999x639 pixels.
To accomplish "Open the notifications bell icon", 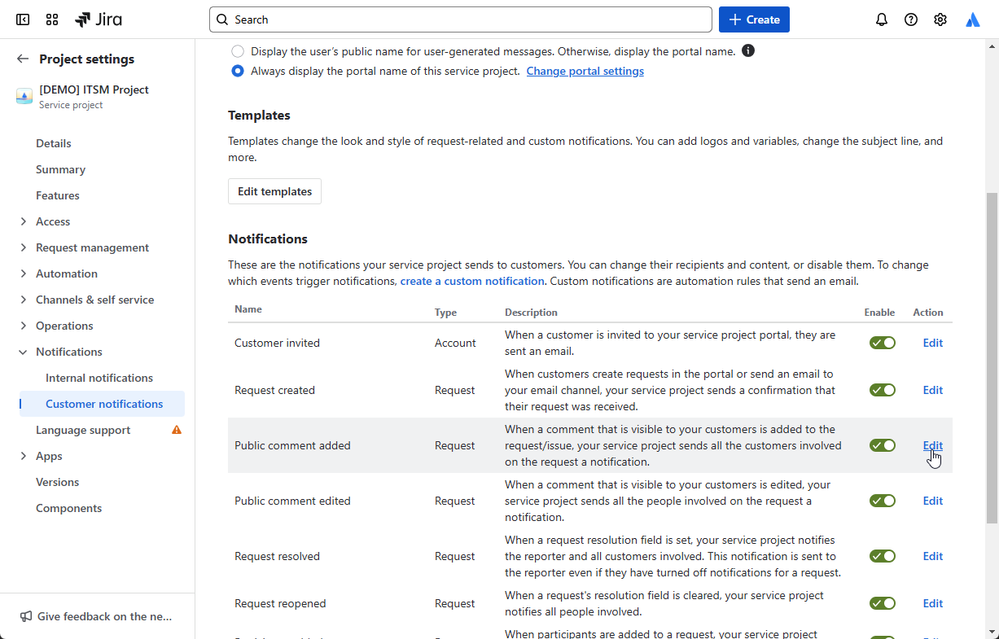I will [x=881, y=20].
